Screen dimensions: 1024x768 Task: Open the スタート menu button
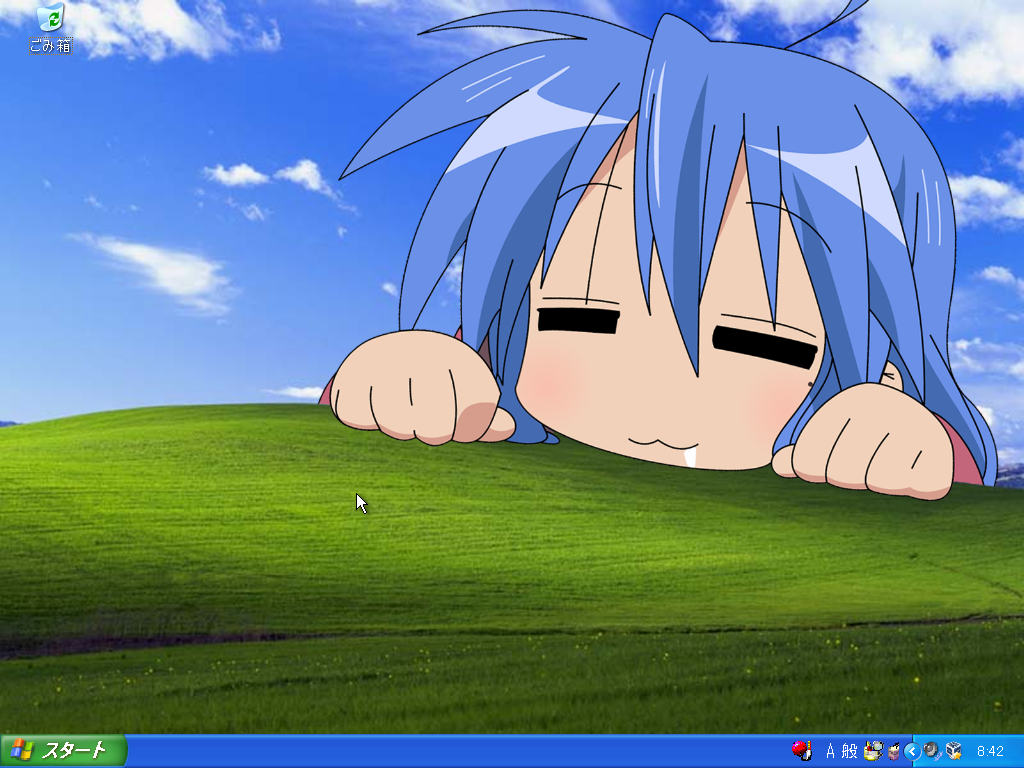click(x=64, y=750)
